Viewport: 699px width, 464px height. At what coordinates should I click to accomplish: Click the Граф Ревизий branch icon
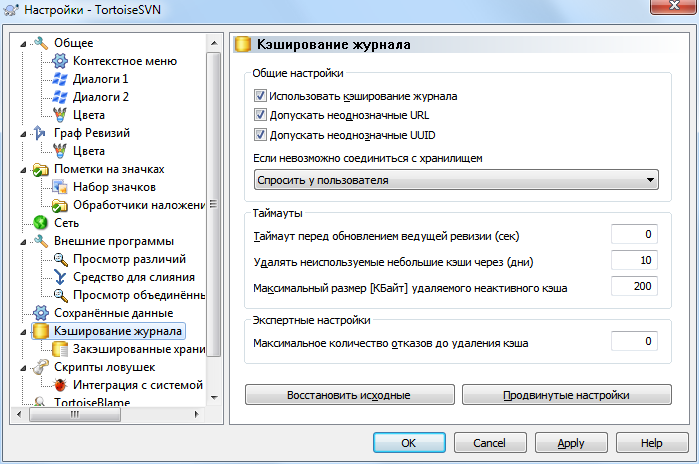point(41,133)
